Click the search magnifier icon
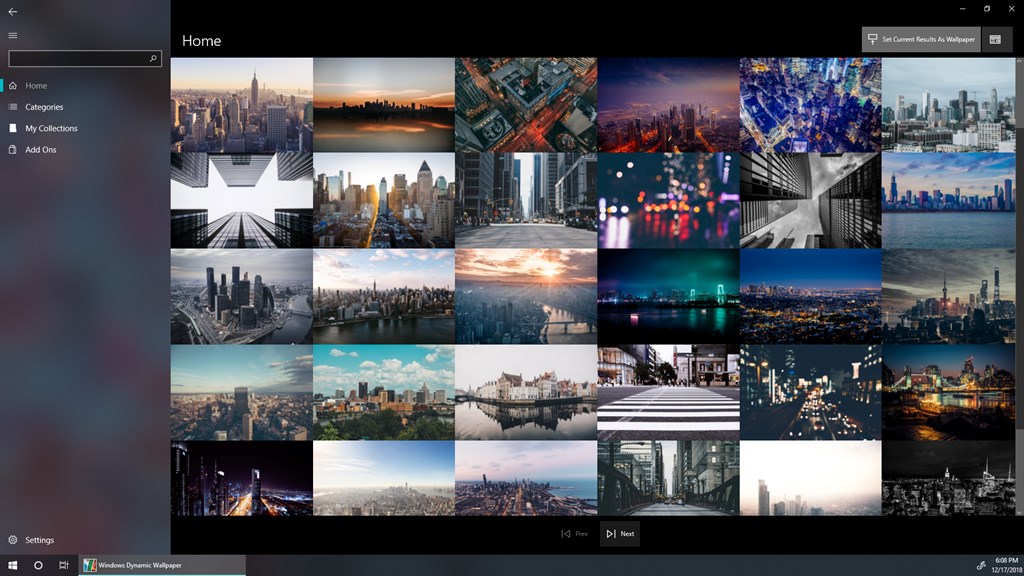 pos(153,58)
